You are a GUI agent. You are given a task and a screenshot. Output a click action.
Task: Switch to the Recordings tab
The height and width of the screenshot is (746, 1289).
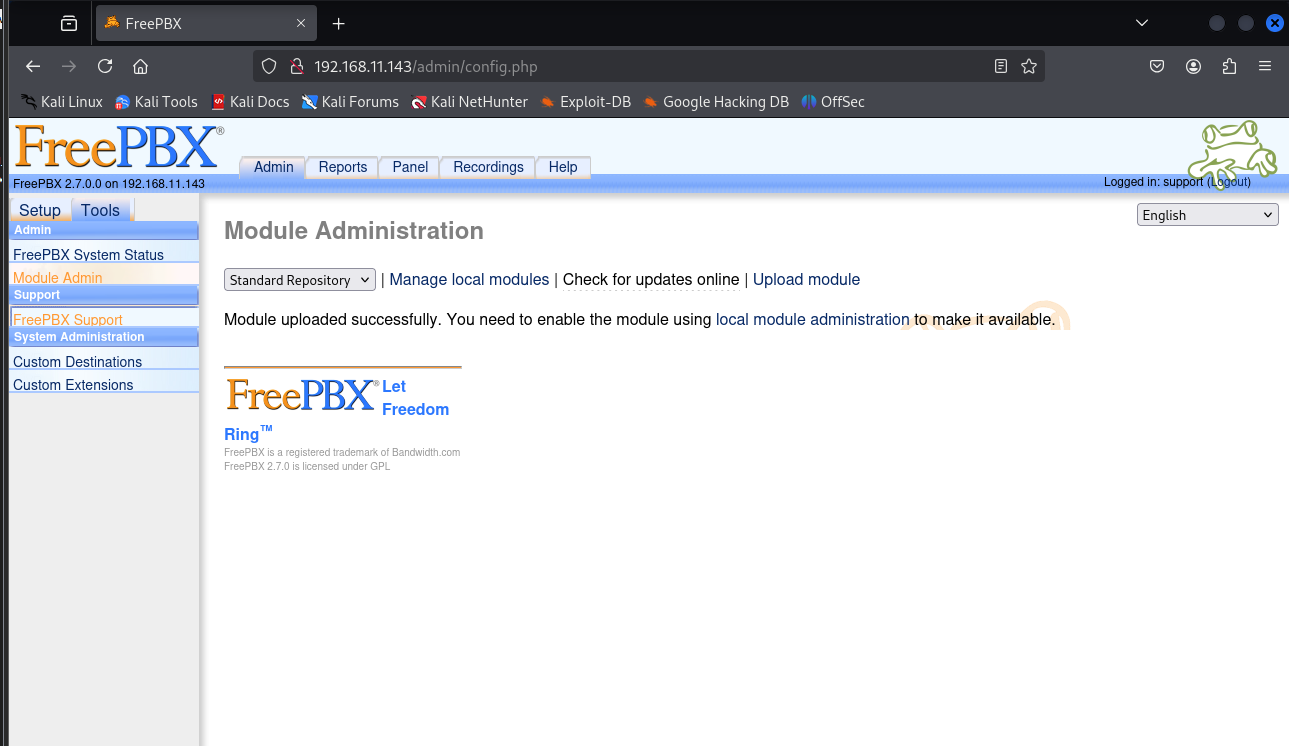(x=488, y=167)
